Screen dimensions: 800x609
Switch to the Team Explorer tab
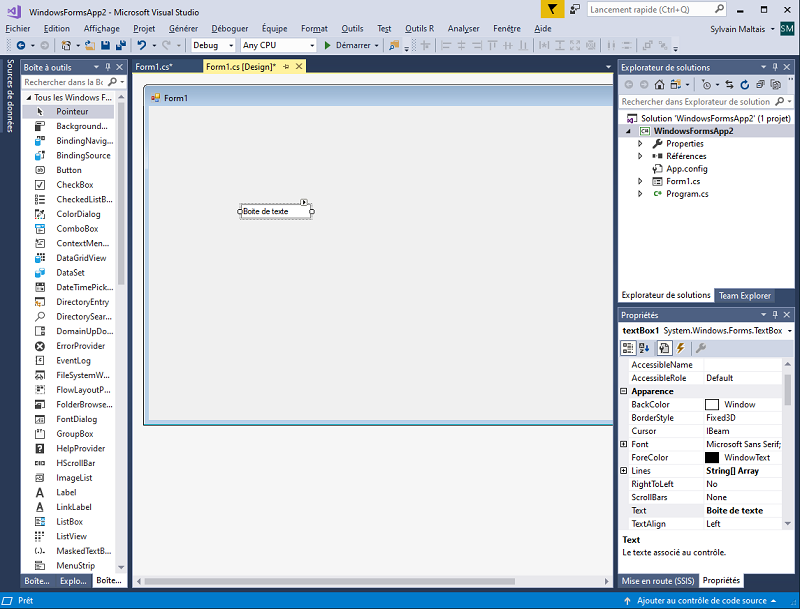[x=745, y=295]
